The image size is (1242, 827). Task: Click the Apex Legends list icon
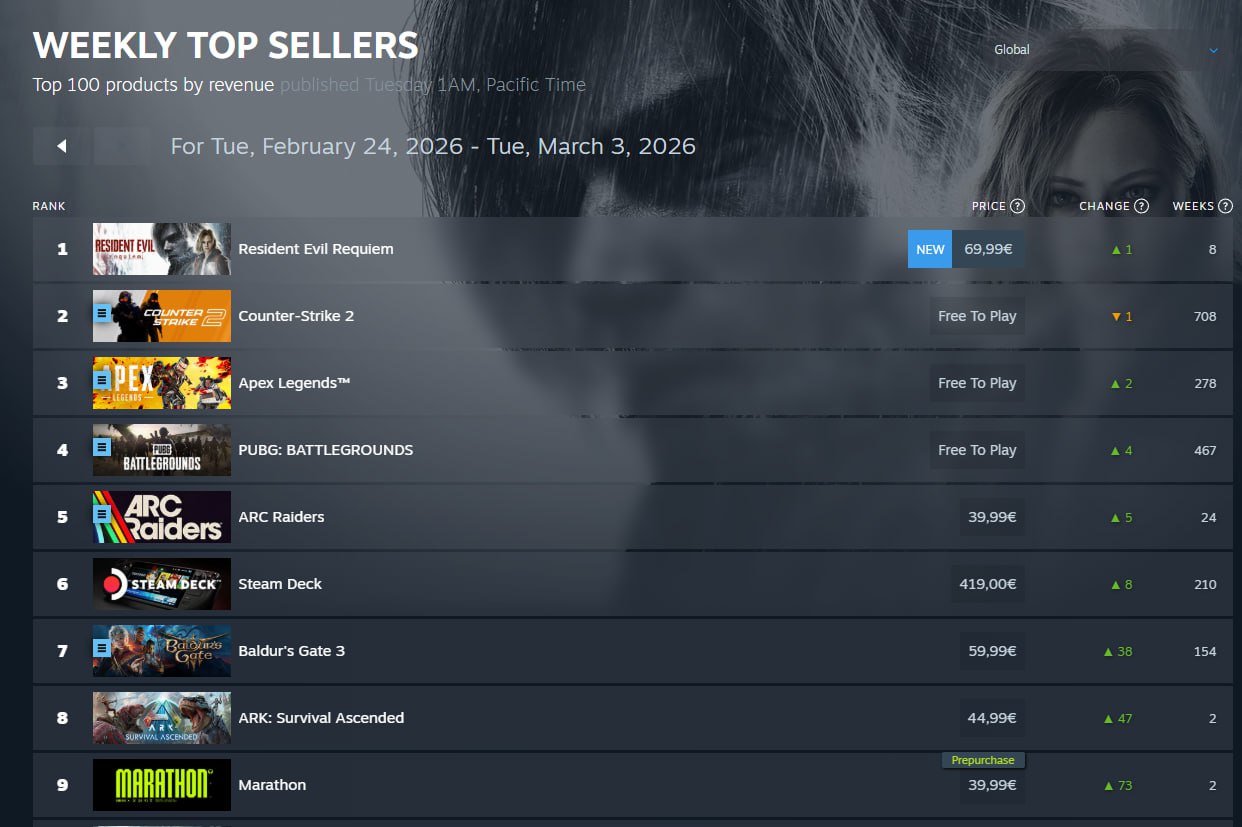(x=101, y=380)
